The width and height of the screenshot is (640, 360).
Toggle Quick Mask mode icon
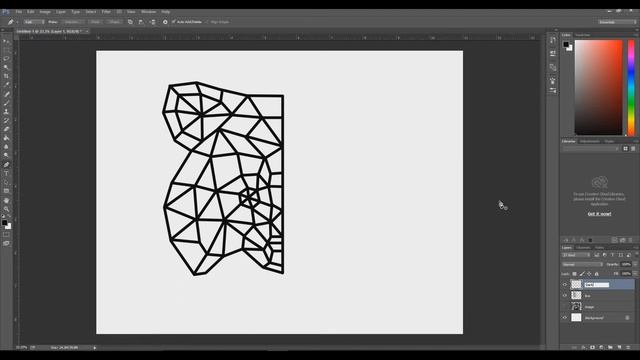tap(6, 235)
